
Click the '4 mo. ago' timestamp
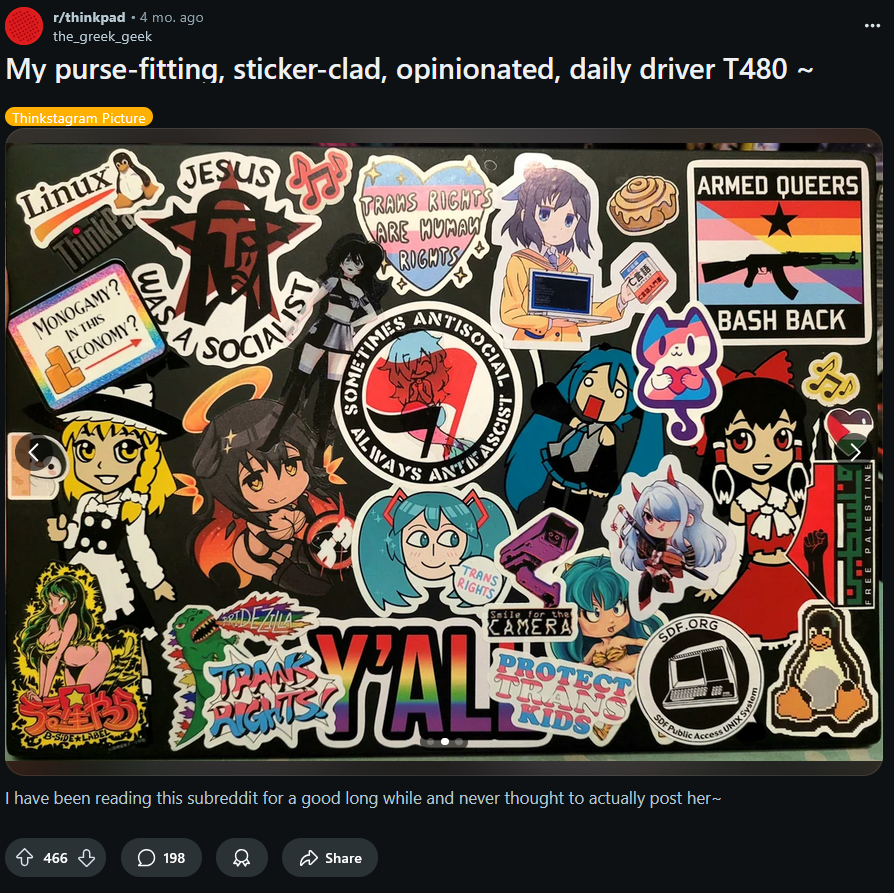pyautogui.click(x=172, y=17)
